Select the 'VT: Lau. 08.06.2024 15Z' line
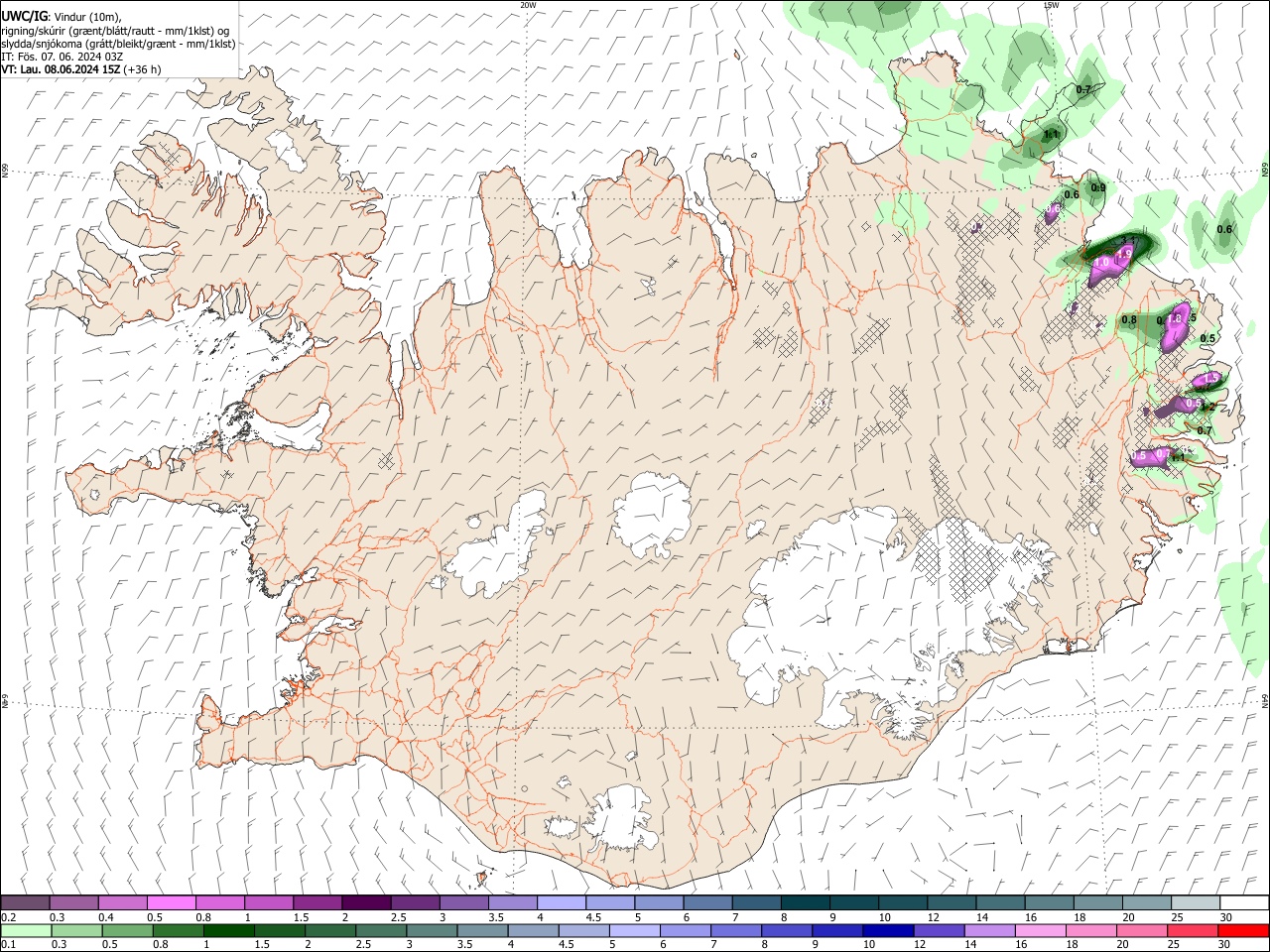 62,69
